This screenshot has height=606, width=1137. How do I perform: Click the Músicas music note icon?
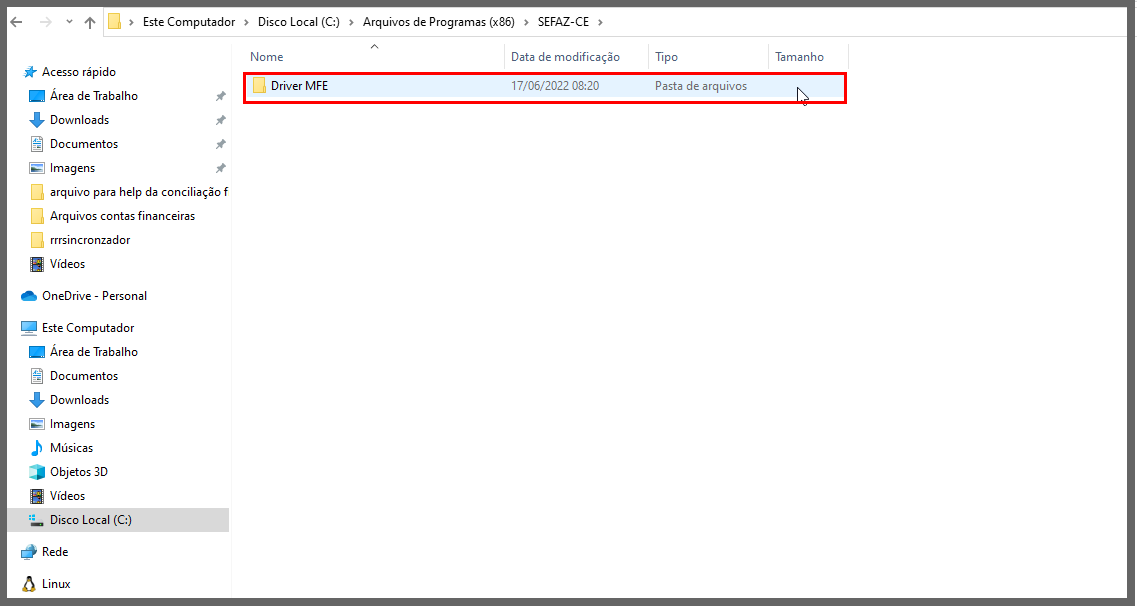36,447
